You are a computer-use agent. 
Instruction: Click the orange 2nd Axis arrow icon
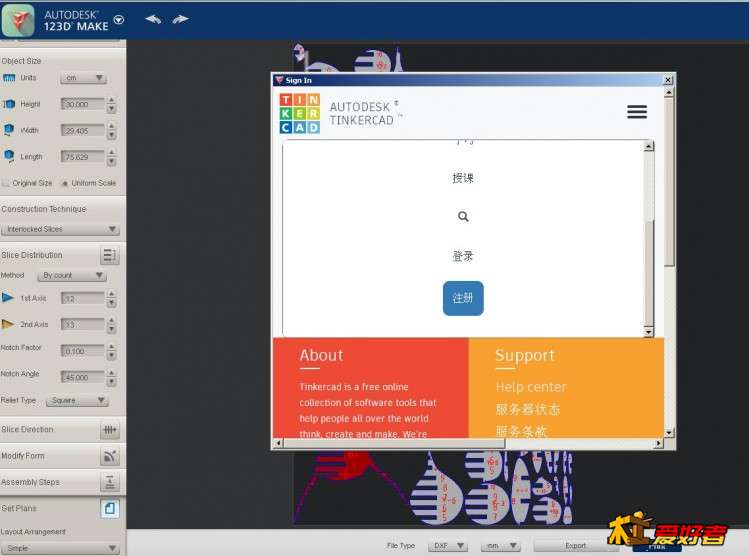tap(8, 324)
